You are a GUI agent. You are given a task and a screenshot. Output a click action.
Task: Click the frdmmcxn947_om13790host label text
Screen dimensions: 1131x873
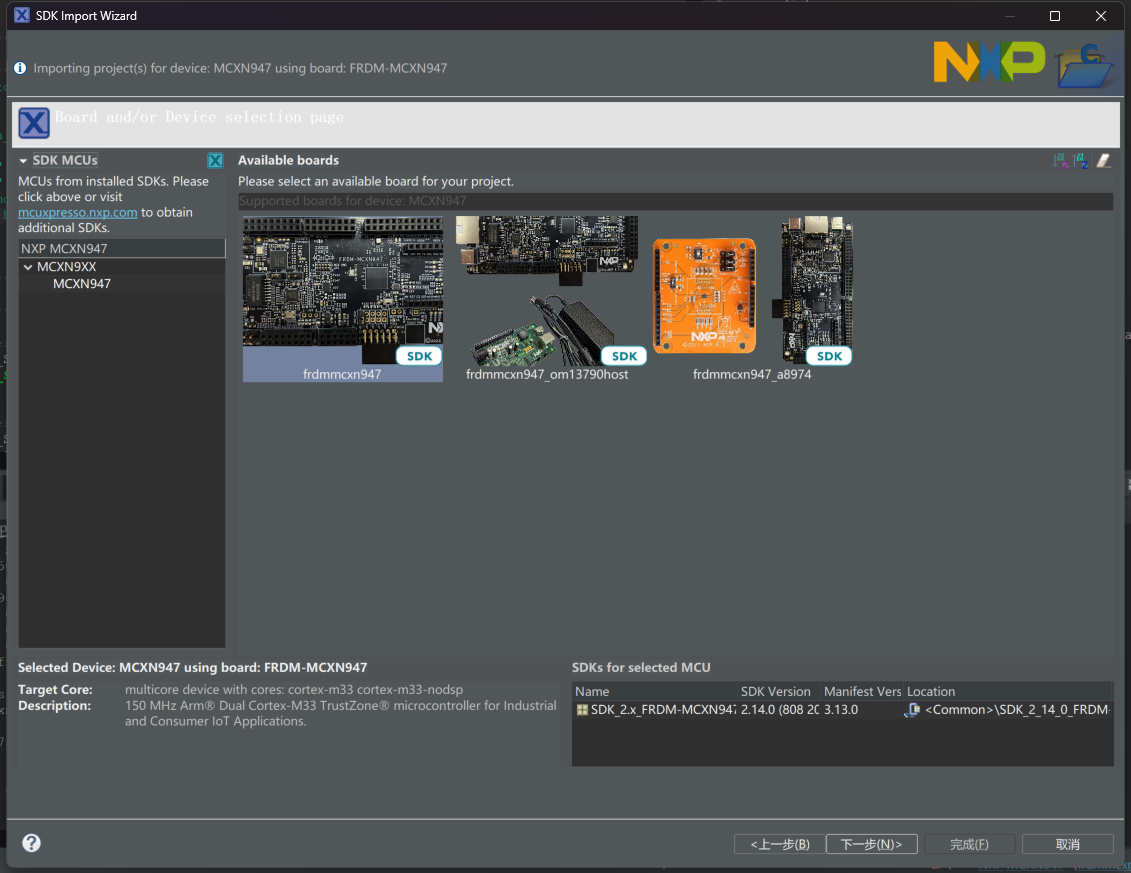tap(547, 374)
